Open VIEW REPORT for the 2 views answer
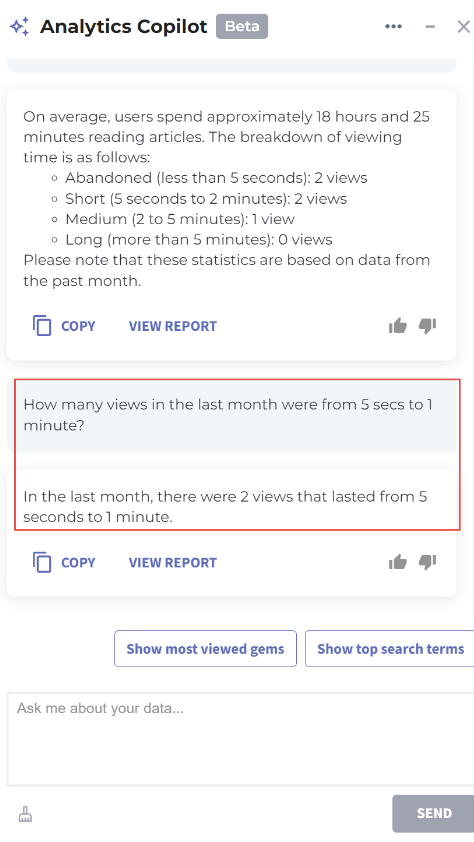The height and width of the screenshot is (842, 474). coord(173,562)
